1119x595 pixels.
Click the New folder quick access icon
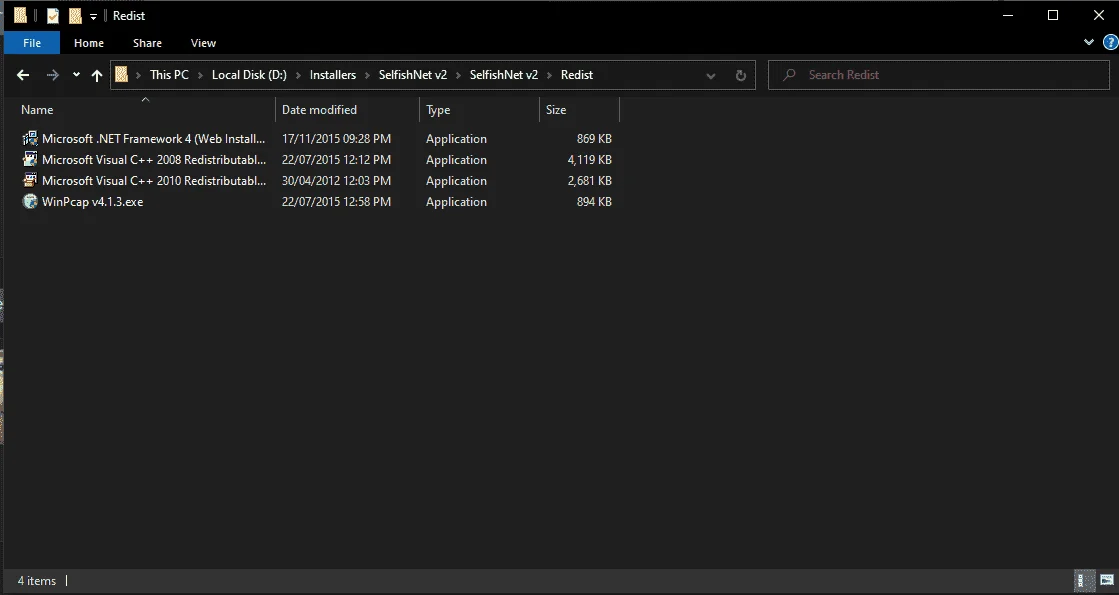tap(75, 15)
